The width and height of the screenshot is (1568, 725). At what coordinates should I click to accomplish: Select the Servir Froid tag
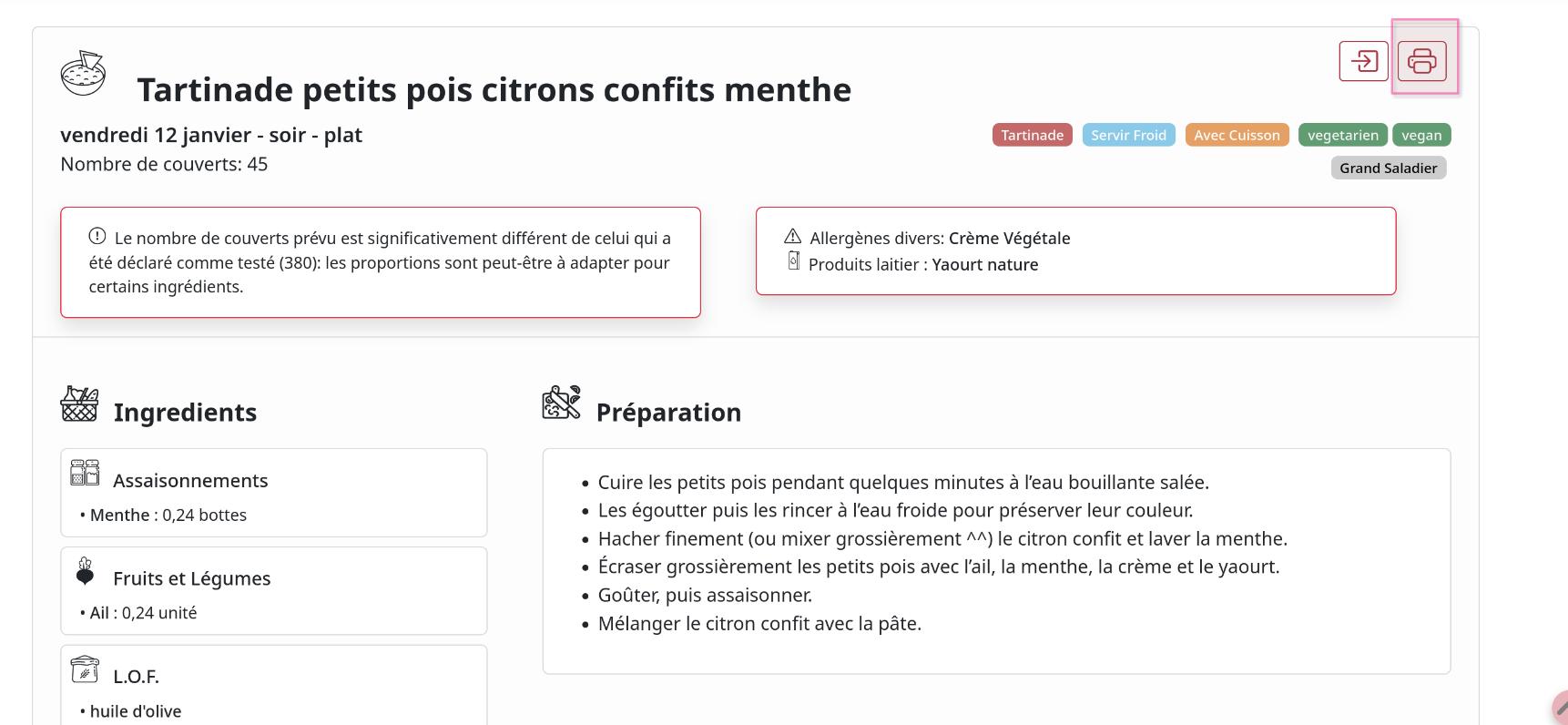[x=1128, y=135]
